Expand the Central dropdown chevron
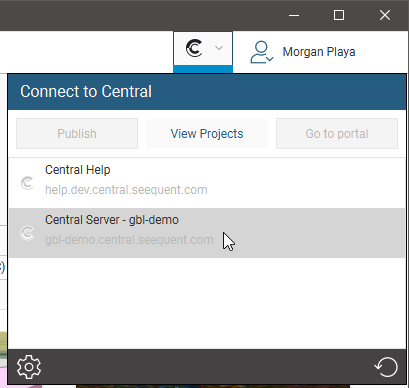The width and height of the screenshot is (409, 388). point(219,48)
